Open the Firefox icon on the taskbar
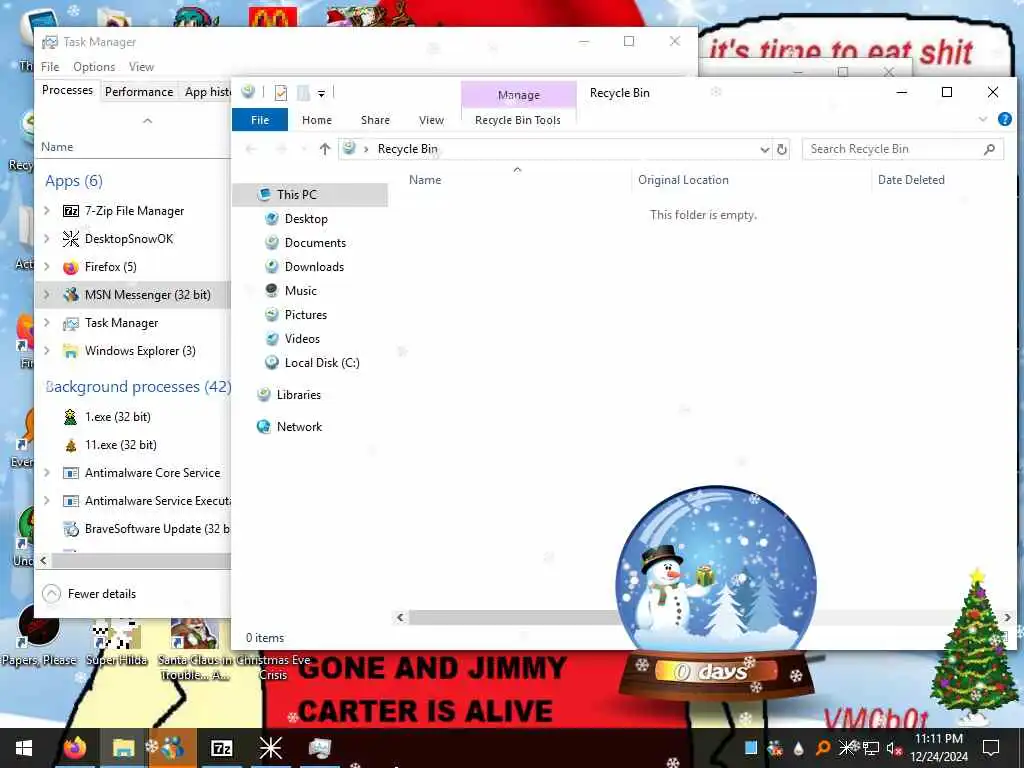 tap(74, 747)
